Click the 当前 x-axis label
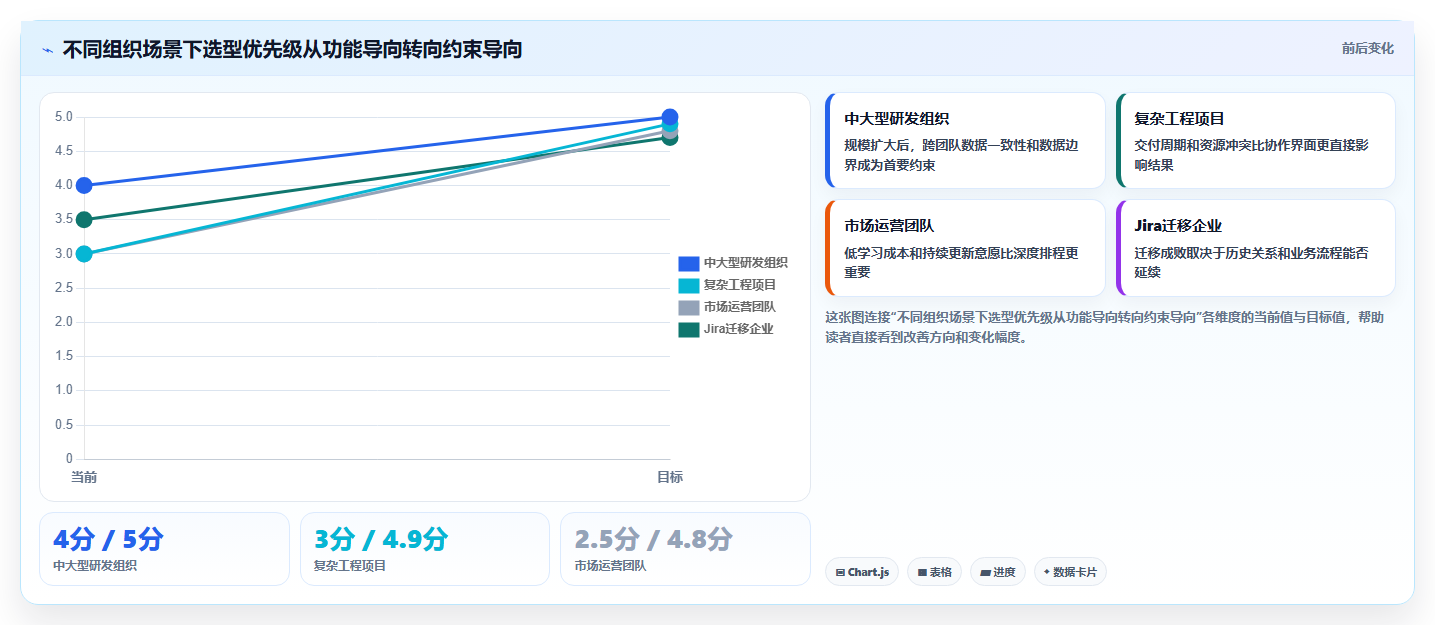Screen dimensions: 1435x625 point(84,477)
